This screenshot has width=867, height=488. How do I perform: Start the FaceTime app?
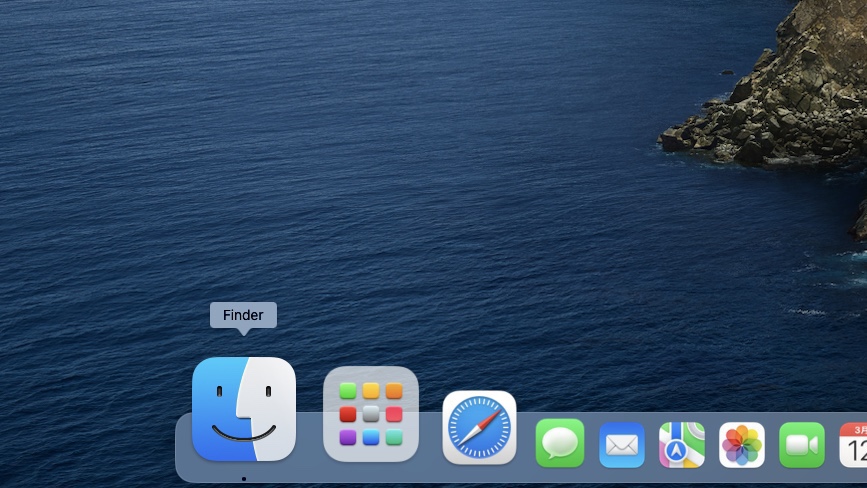click(802, 445)
